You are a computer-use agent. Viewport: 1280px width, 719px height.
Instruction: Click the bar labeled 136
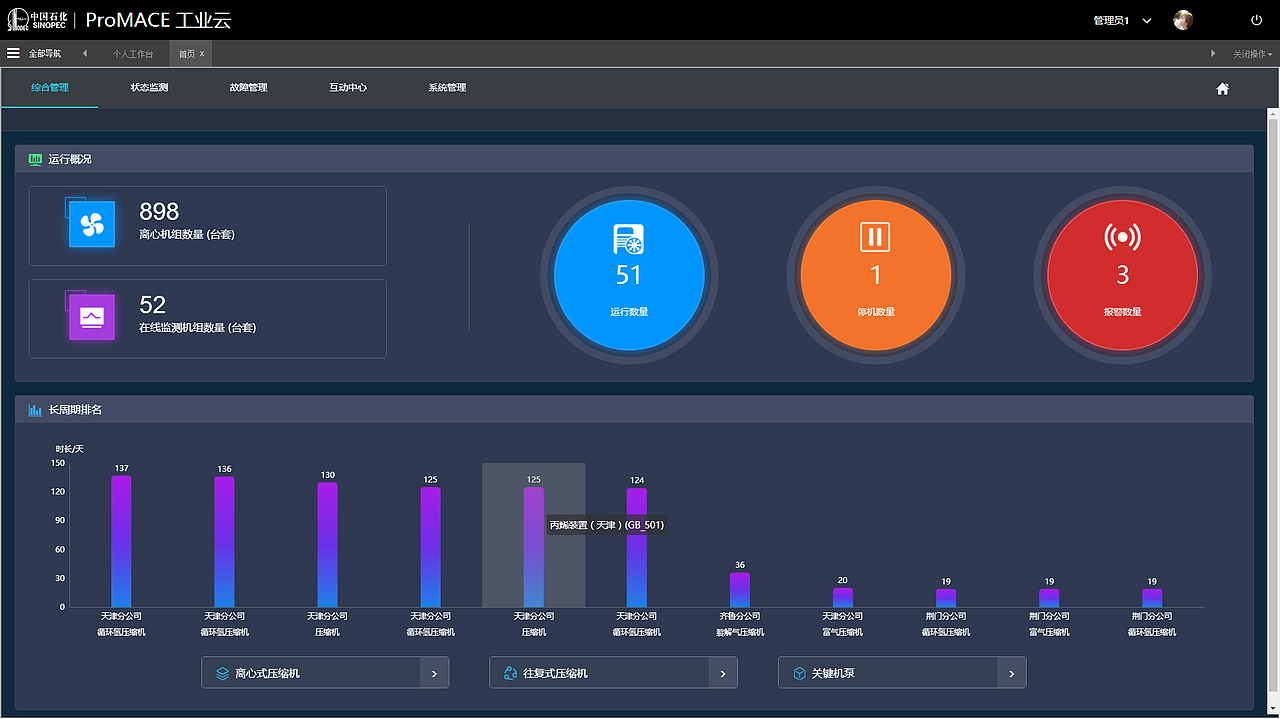tap(224, 542)
